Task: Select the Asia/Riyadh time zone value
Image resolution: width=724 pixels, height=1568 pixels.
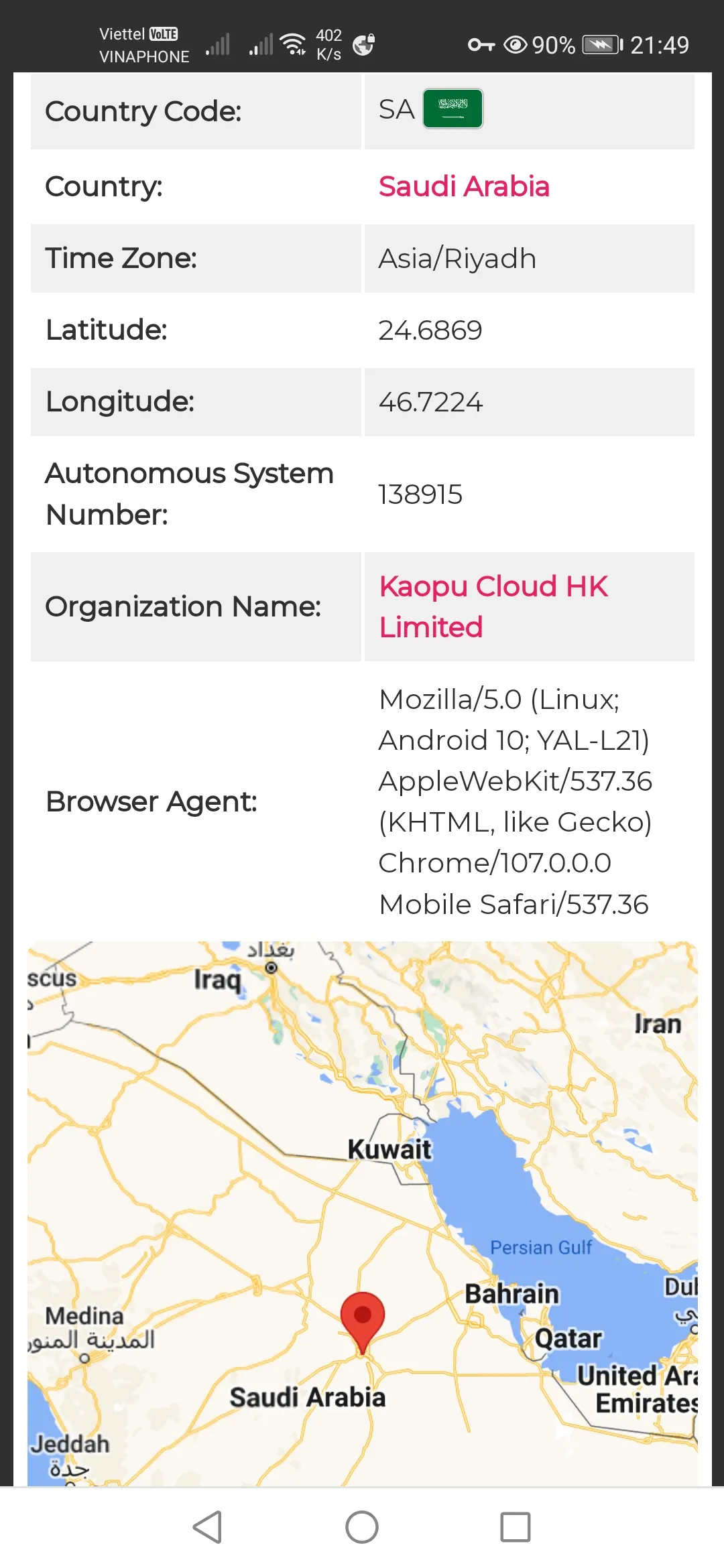Action: pyautogui.click(x=457, y=259)
